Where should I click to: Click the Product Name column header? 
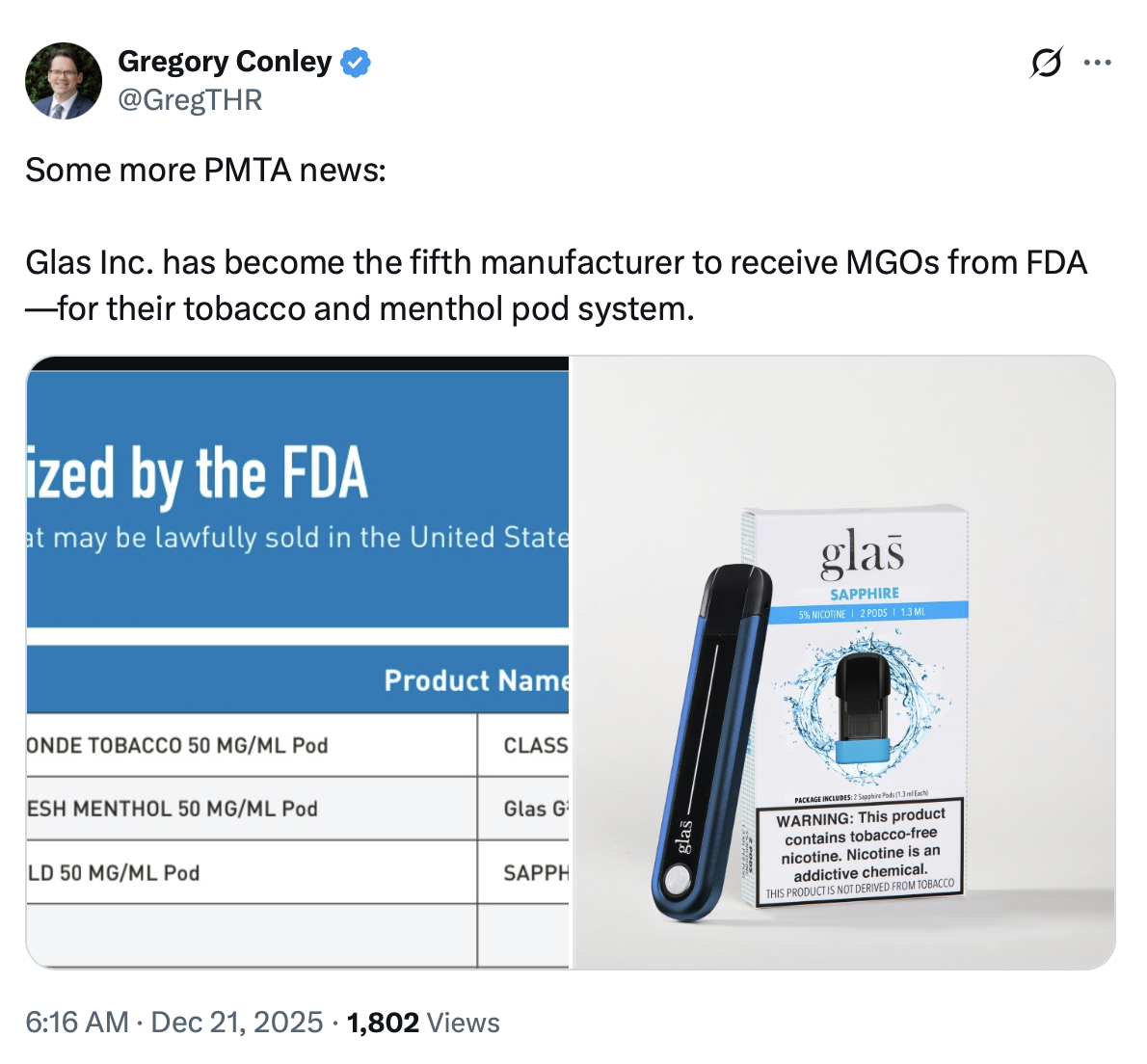(474, 679)
